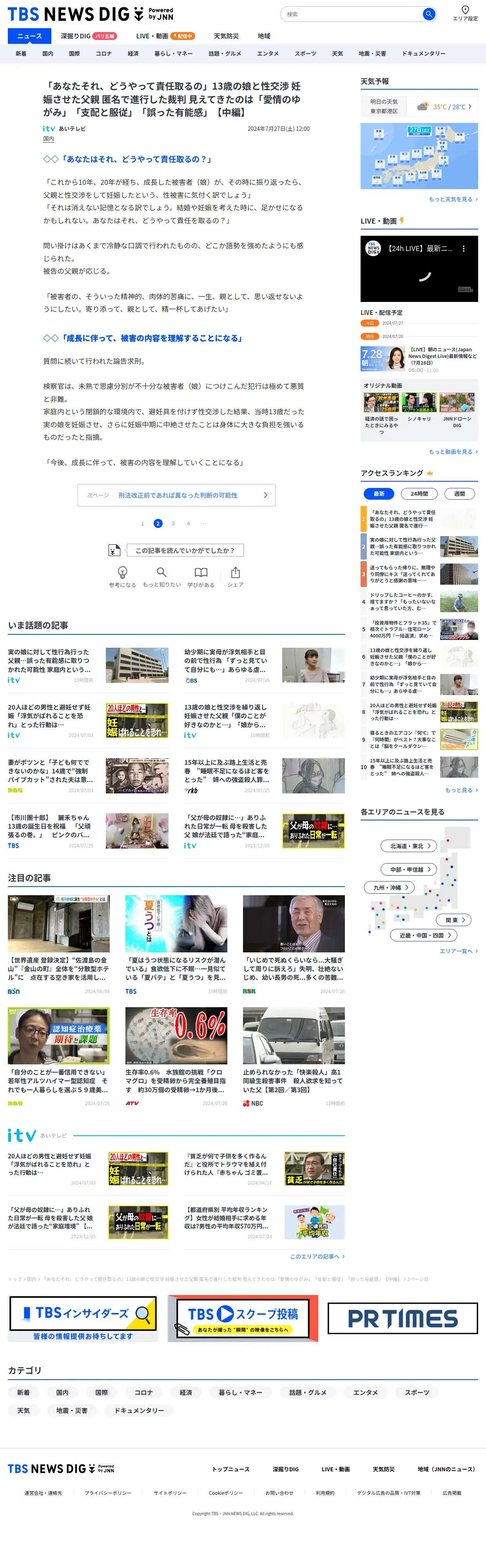Click the blue search magnifier button
The width and height of the screenshot is (486, 1568).
429,14
